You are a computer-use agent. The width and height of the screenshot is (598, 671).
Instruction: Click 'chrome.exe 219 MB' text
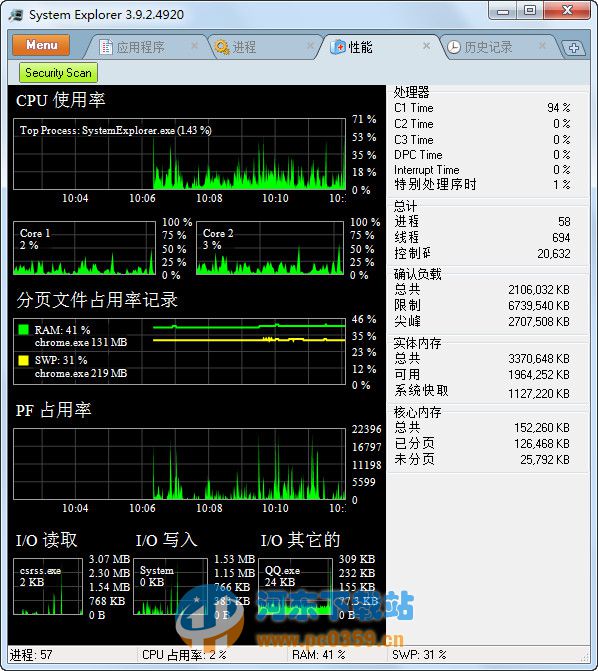(x=81, y=374)
